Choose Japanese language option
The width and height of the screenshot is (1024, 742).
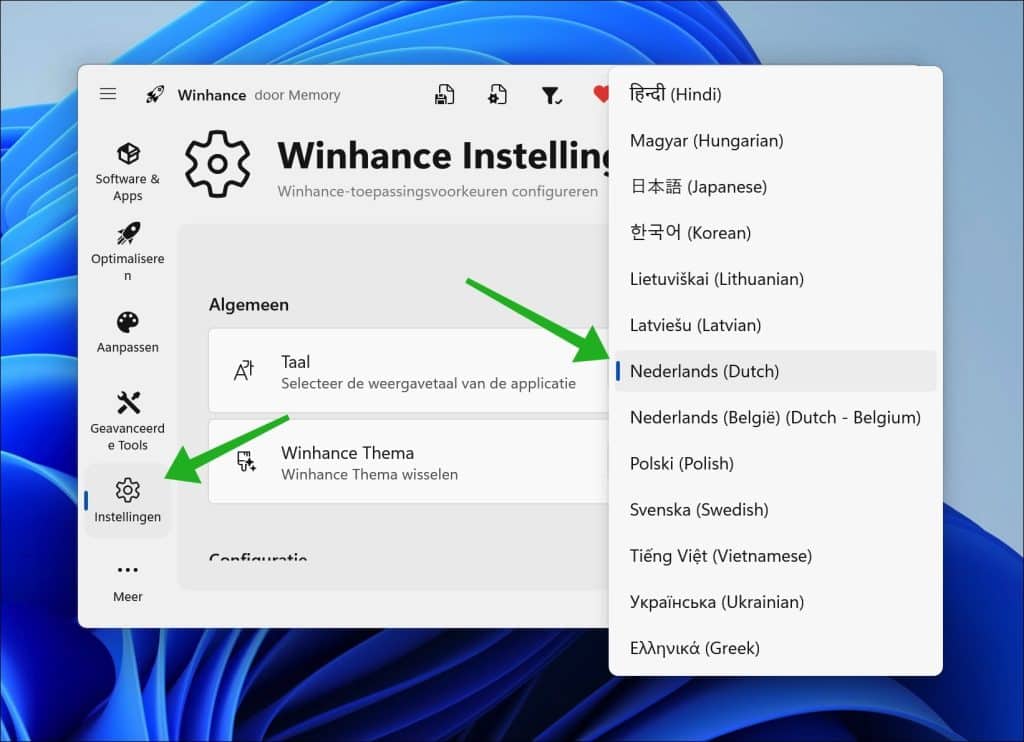point(775,187)
